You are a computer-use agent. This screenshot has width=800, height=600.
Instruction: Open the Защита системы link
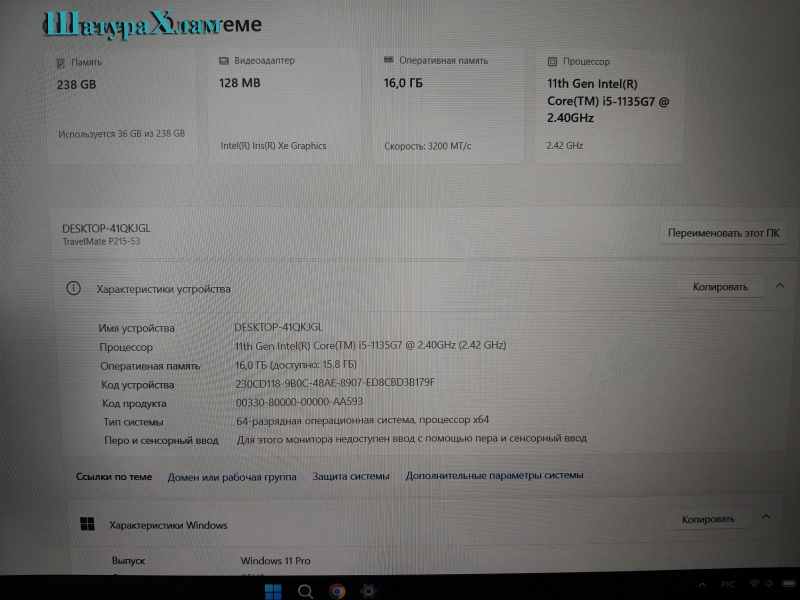(351, 476)
